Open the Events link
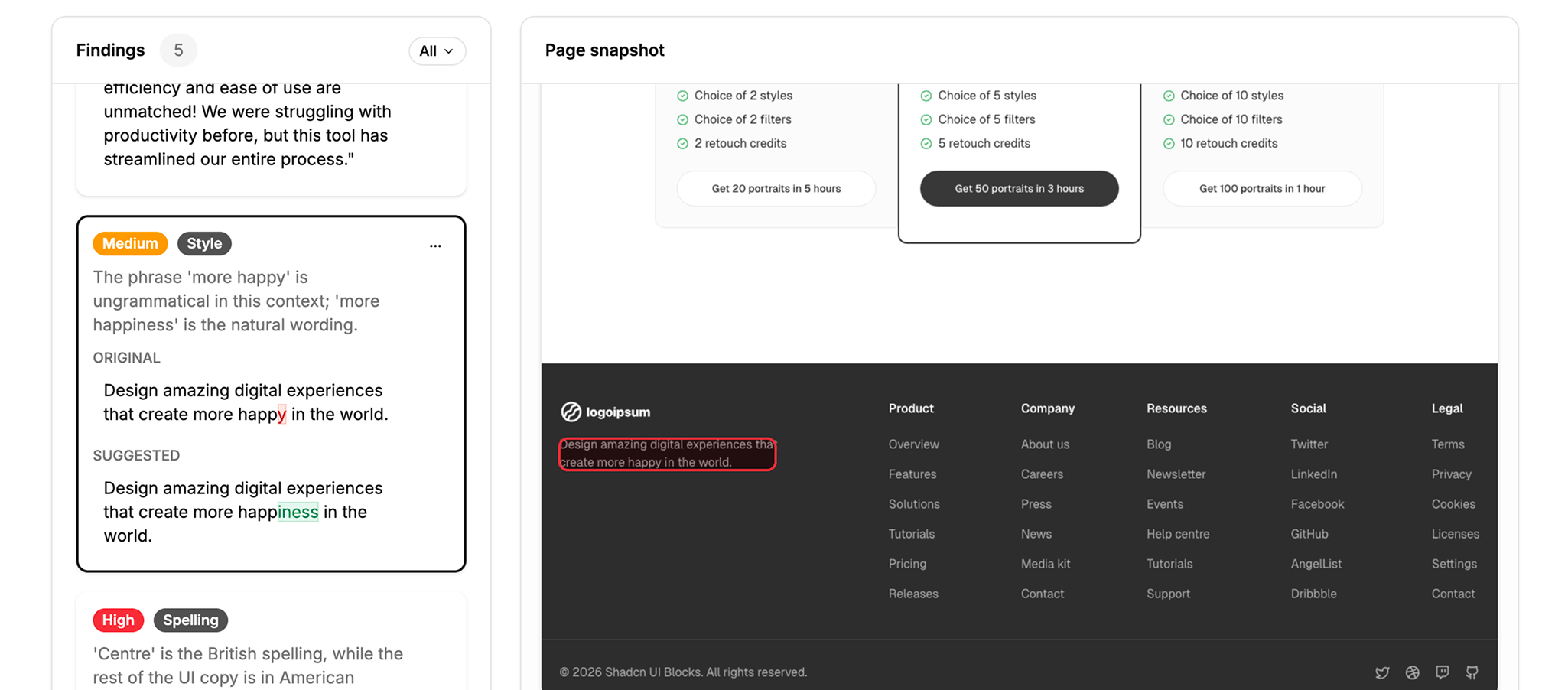 1164,504
